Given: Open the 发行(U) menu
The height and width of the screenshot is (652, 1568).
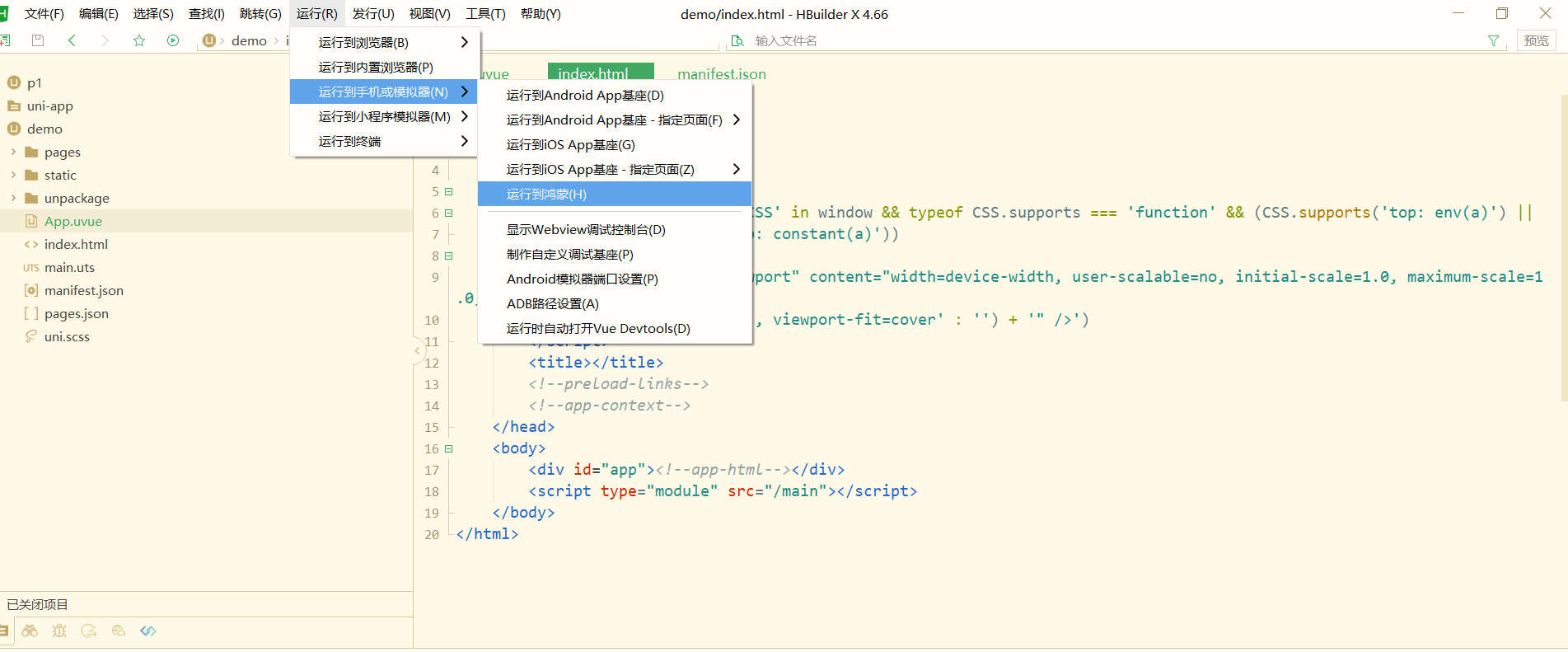Looking at the screenshot, I should point(373,14).
